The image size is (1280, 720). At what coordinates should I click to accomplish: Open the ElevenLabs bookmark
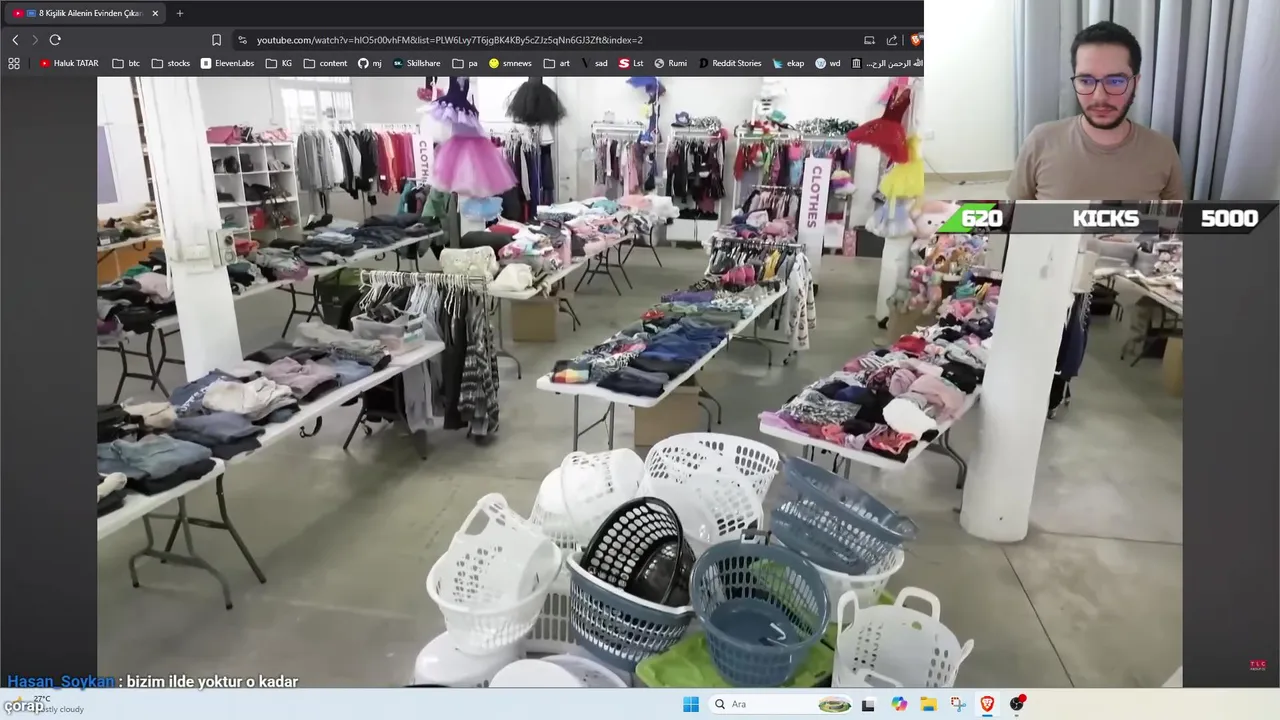tap(227, 63)
